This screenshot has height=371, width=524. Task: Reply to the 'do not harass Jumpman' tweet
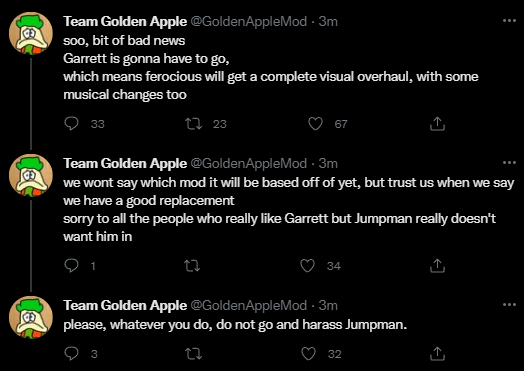tap(71, 354)
